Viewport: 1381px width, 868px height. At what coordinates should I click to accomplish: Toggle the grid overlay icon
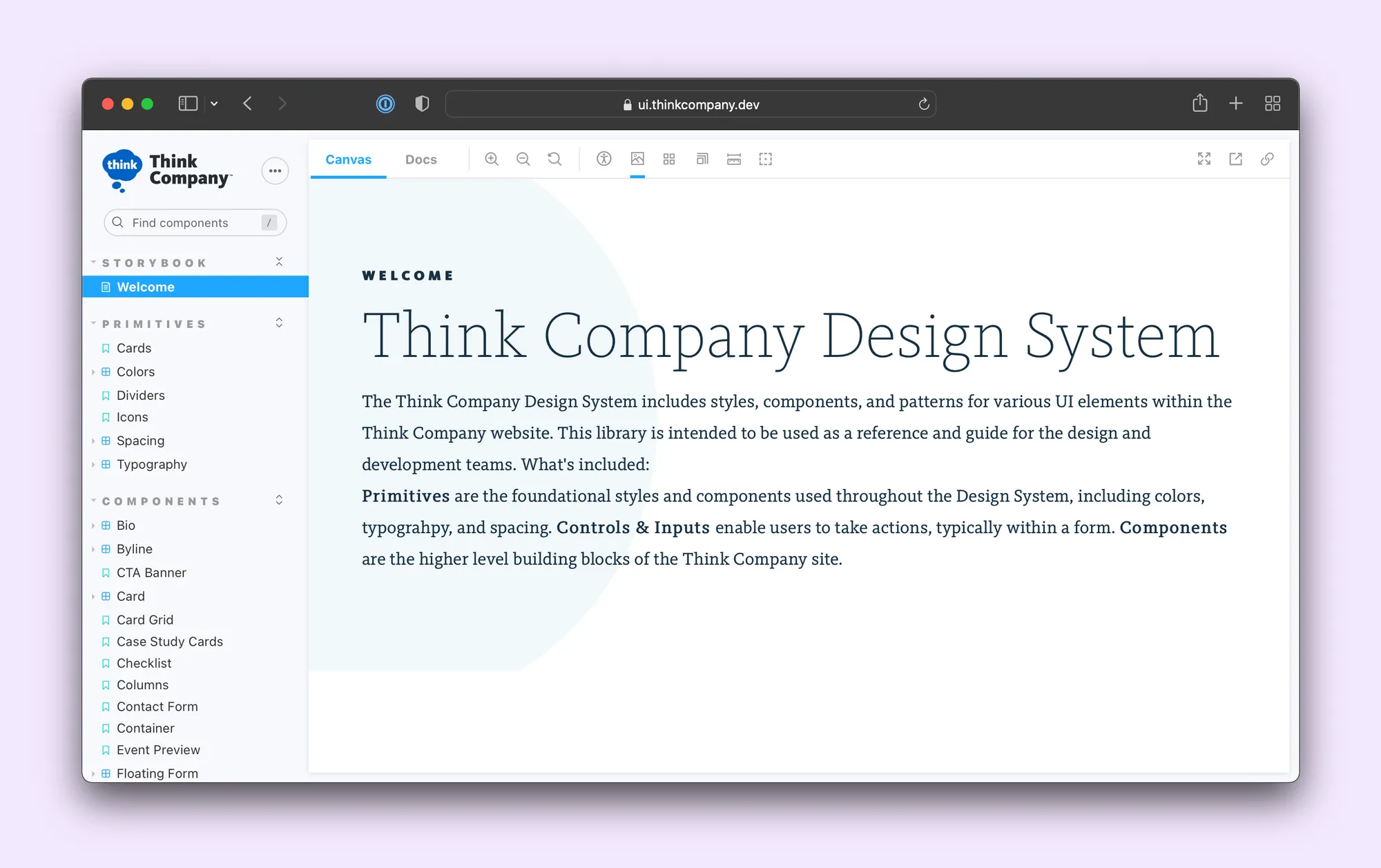click(669, 159)
